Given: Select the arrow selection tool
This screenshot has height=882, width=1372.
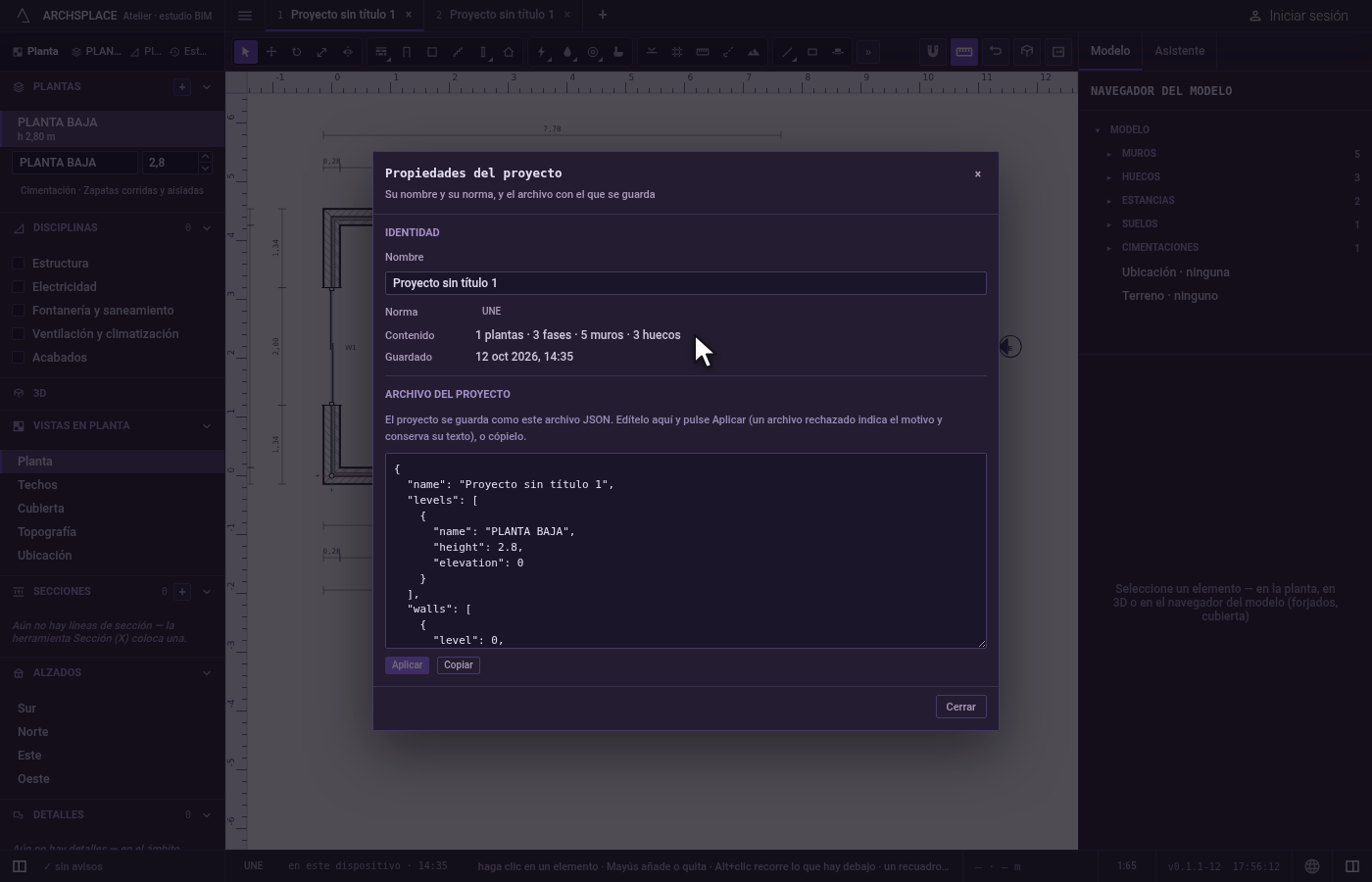Looking at the screenshot, I should point(246,52).
